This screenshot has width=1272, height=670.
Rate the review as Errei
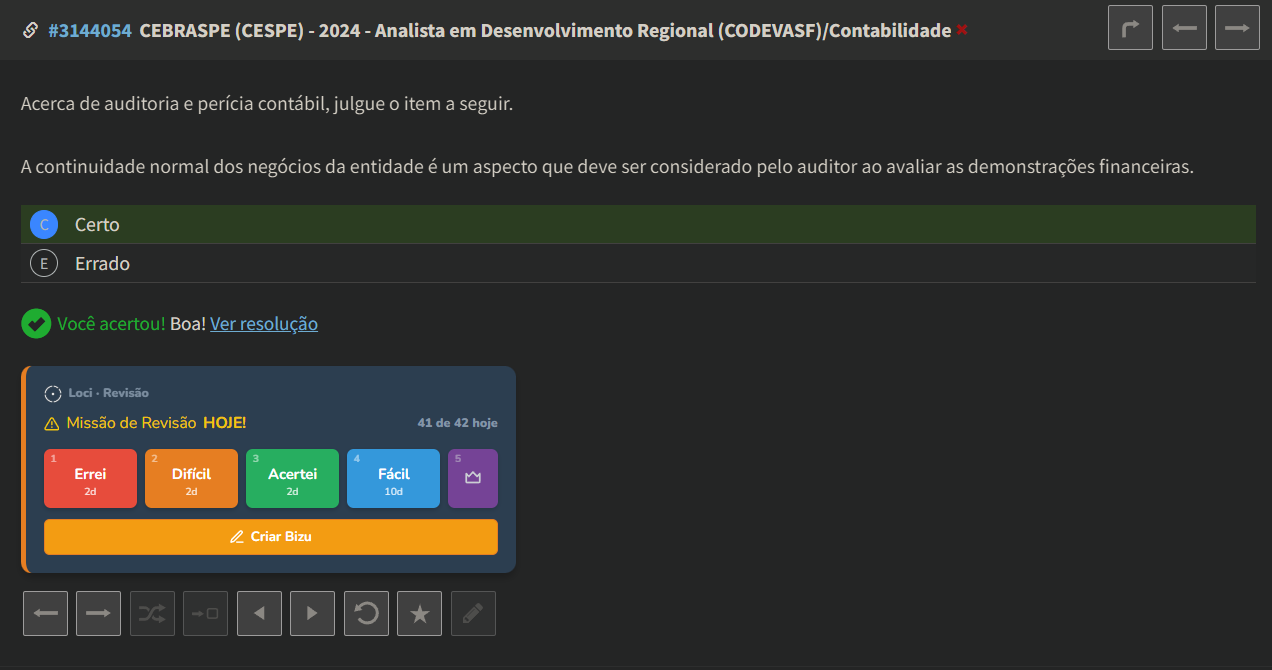pos(90,478)
